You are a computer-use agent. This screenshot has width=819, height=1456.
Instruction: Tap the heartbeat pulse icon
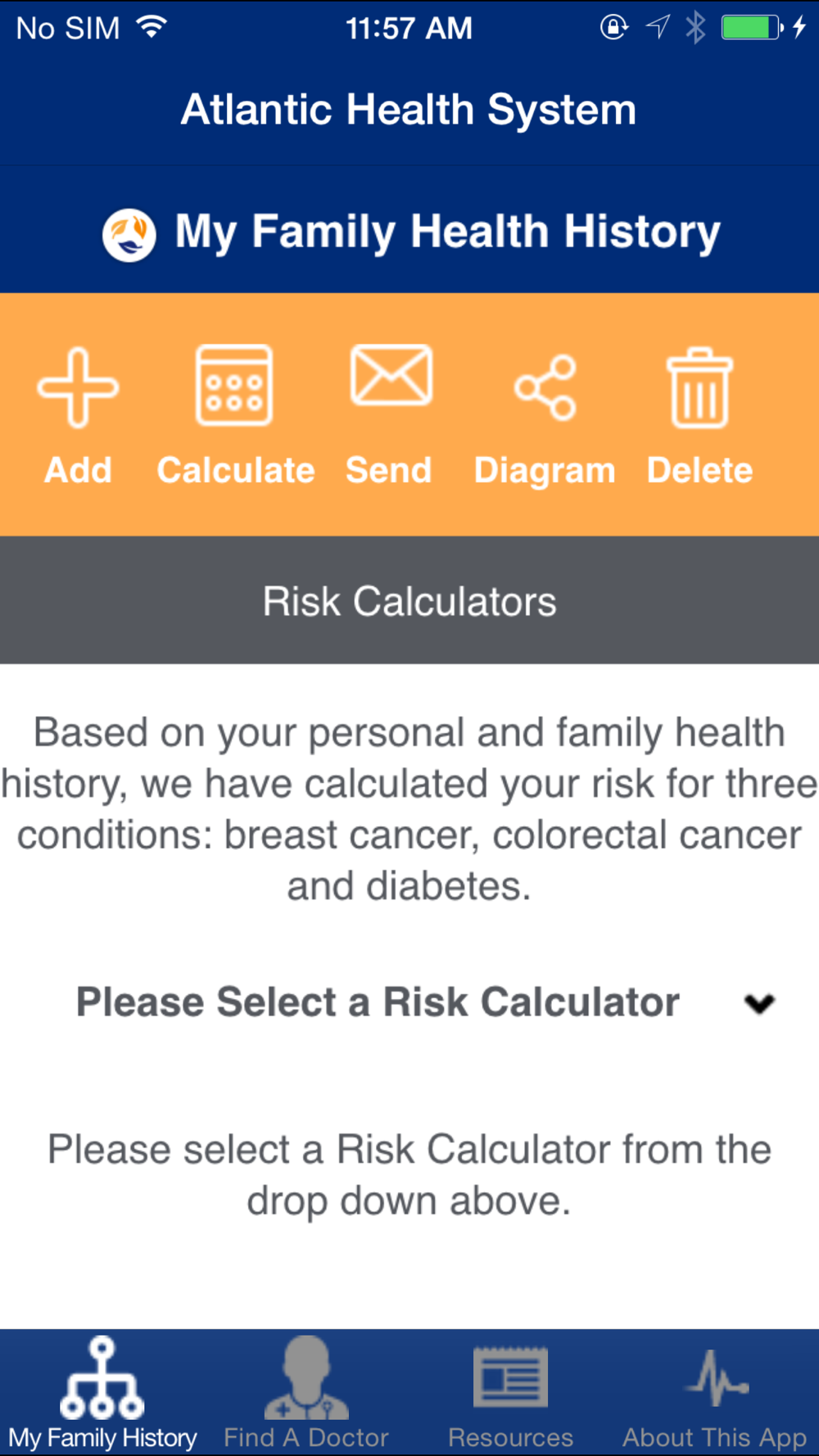click(x=717, y=1377)
